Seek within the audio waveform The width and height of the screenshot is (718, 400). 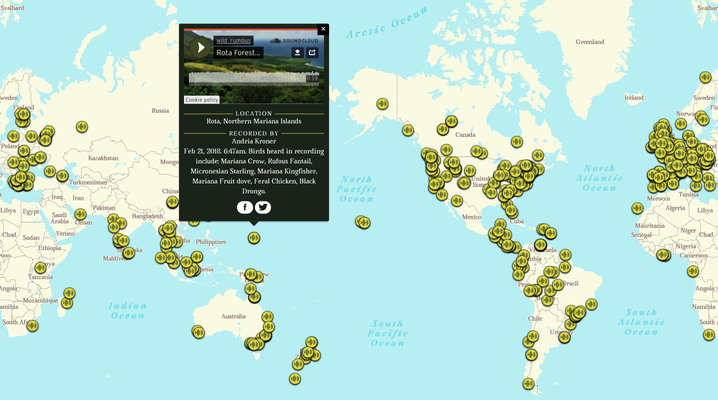(x=250, y=78)
